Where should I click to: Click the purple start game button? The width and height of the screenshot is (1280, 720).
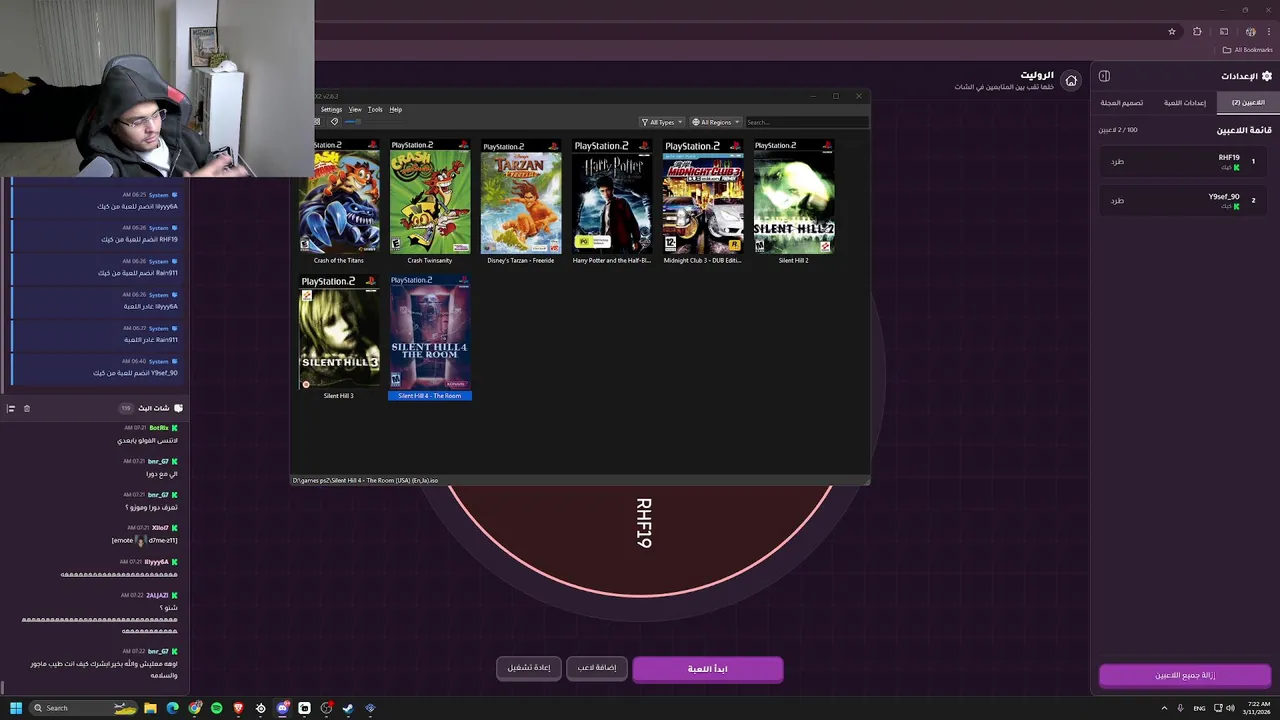click(x=708, y=668)
